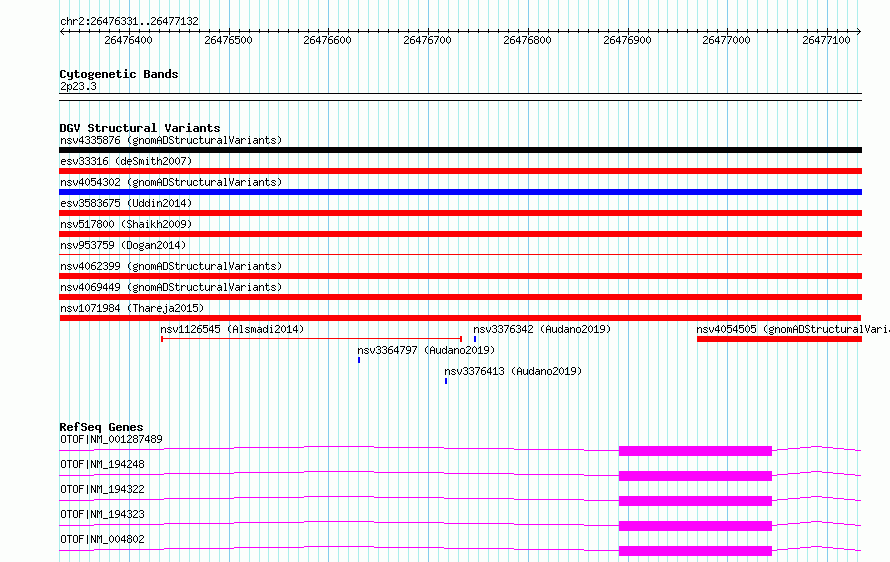
Task: Click the Cytogenetic Bands track title
Action: pyautogui.click(x=119, y=74)
